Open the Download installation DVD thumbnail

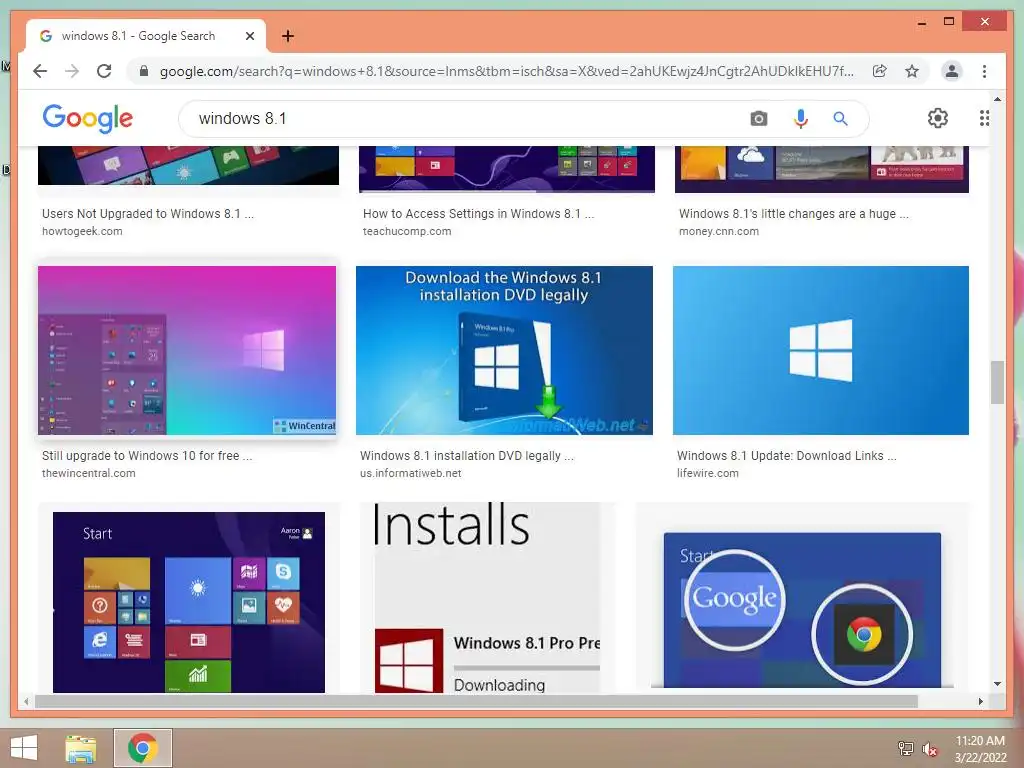[x=504, y=350]
